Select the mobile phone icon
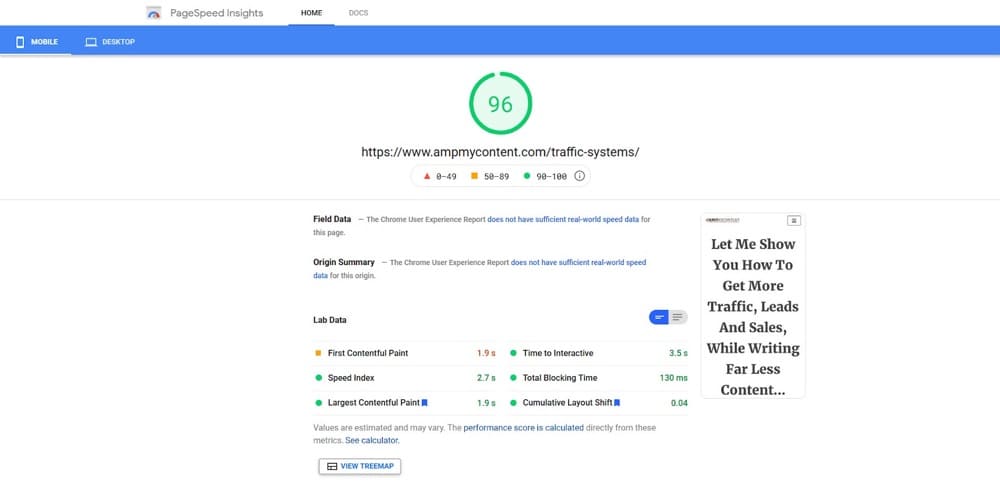1000x495 pixels. tap(20, 42)
